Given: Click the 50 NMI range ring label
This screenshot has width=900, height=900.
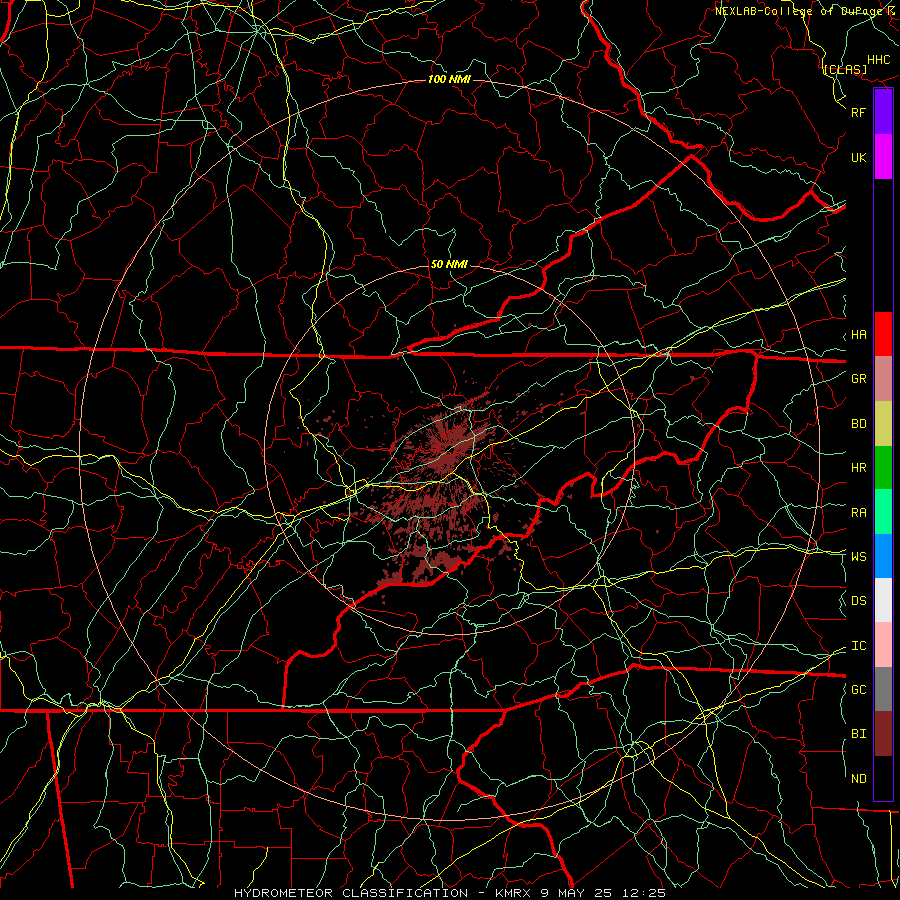Looking at the screenshot, I should [x=449, y=264].
